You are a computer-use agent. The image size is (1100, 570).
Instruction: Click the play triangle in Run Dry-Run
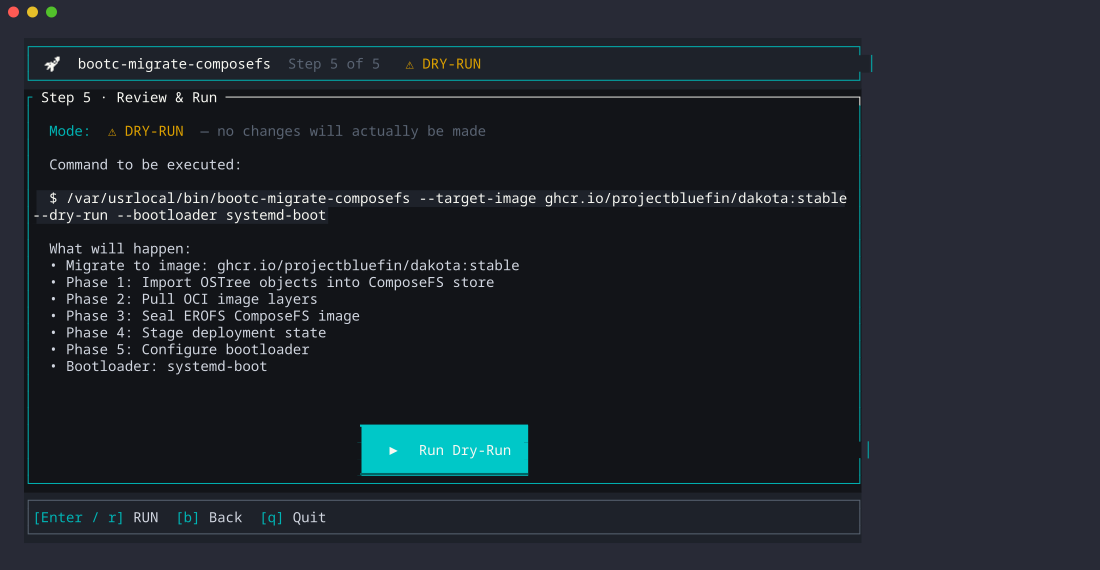[x=394, y=451]
